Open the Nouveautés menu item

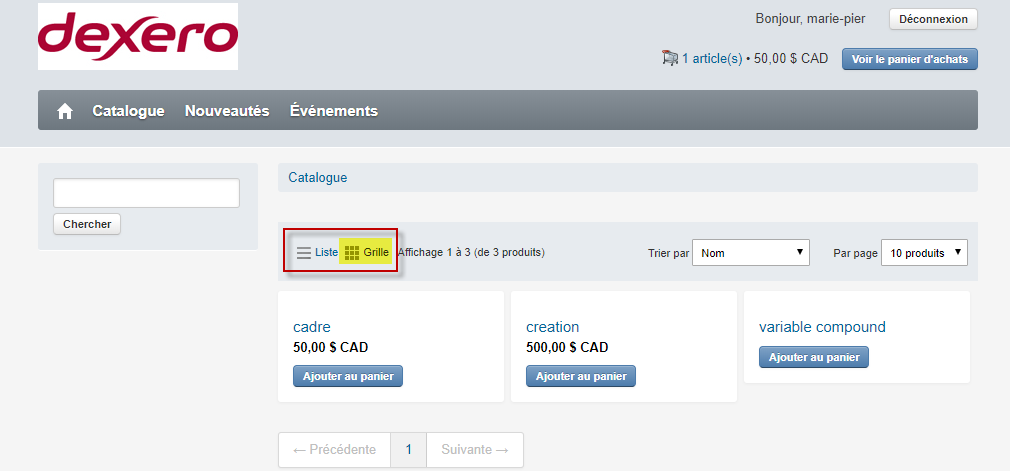tap(227, 111)
